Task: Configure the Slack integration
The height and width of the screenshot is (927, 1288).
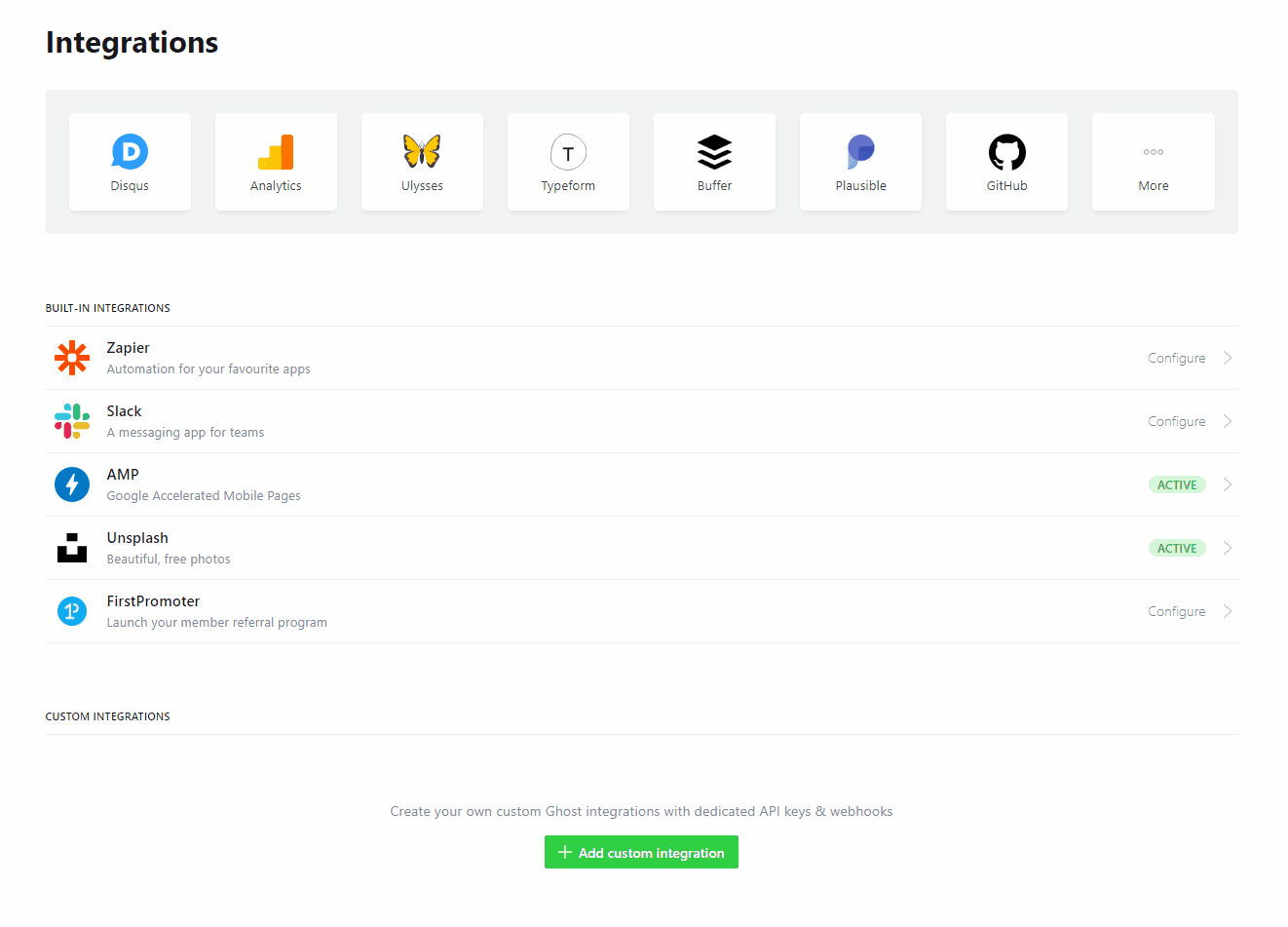Action: [x=1175, y=421]
